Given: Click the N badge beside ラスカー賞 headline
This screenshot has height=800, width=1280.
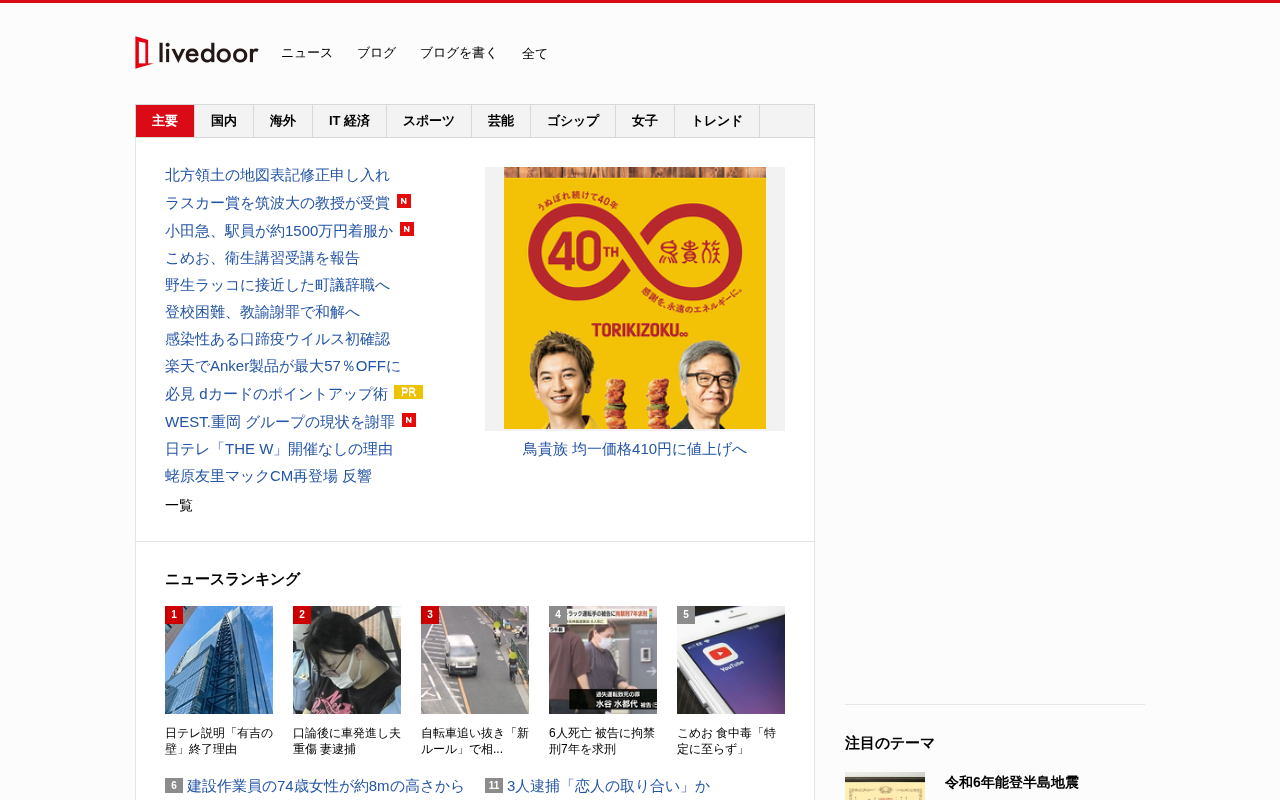Looking at the screenshot, I should 404,201.
